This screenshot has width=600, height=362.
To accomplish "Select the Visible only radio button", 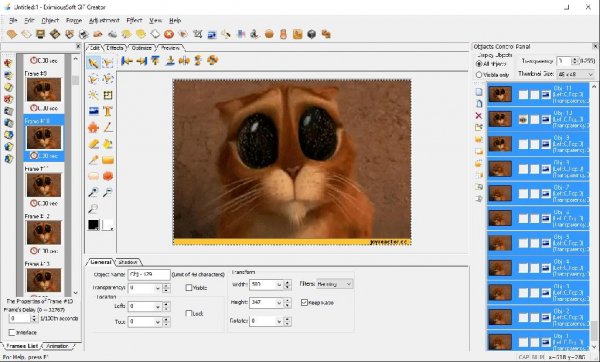I will pos(479,75).
